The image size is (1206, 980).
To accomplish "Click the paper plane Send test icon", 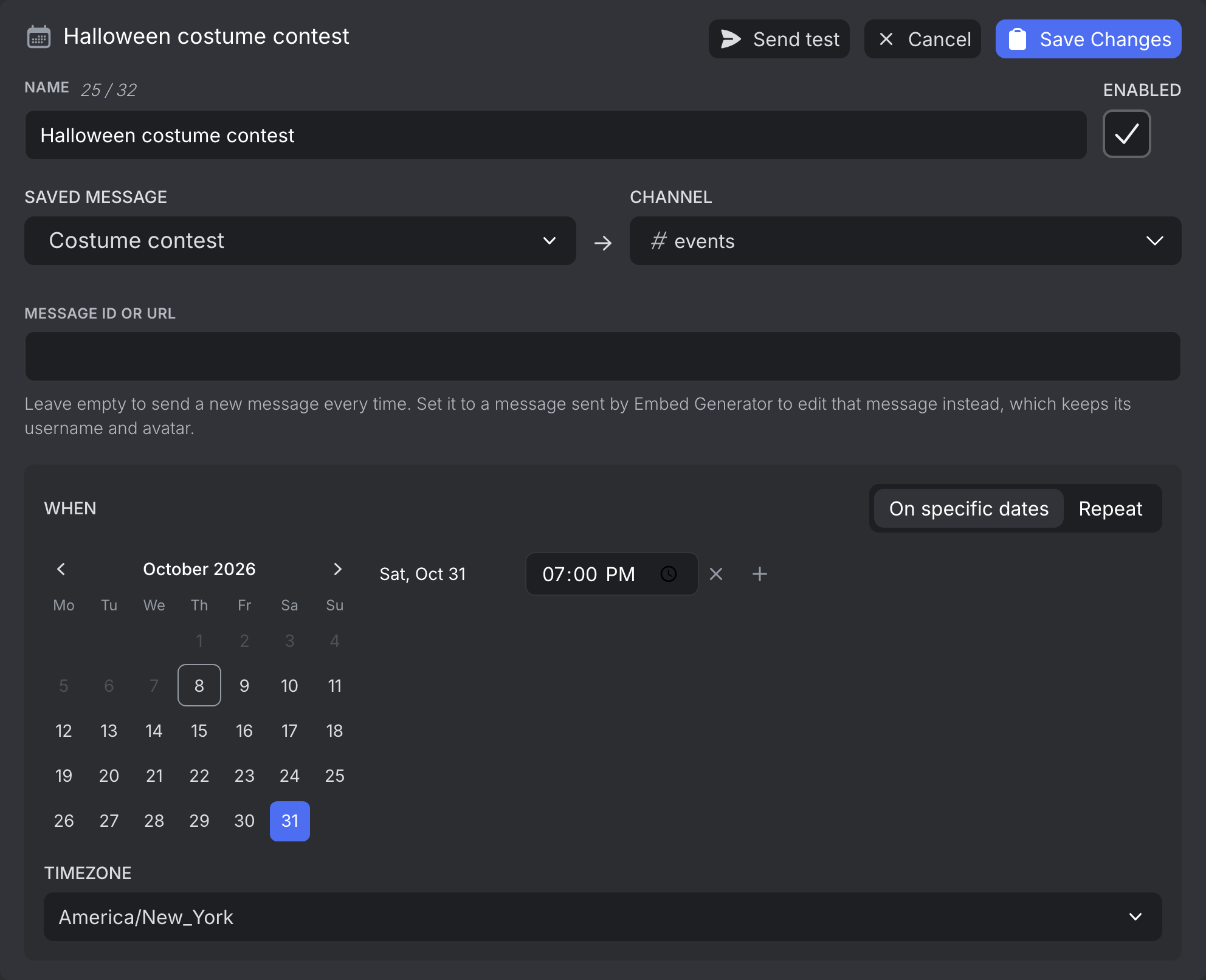I will [731, 39].
